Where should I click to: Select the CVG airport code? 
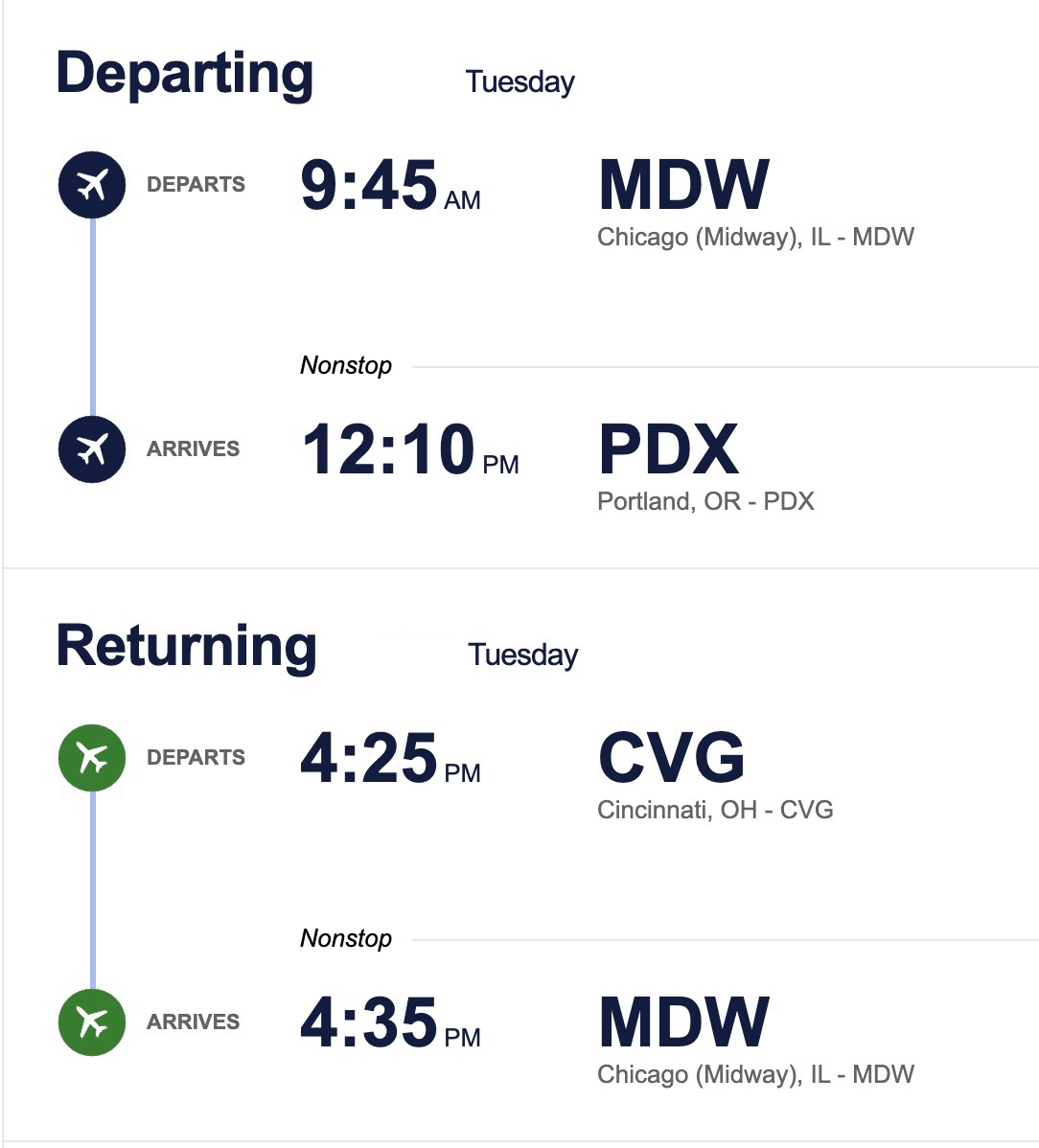[671, 759]
